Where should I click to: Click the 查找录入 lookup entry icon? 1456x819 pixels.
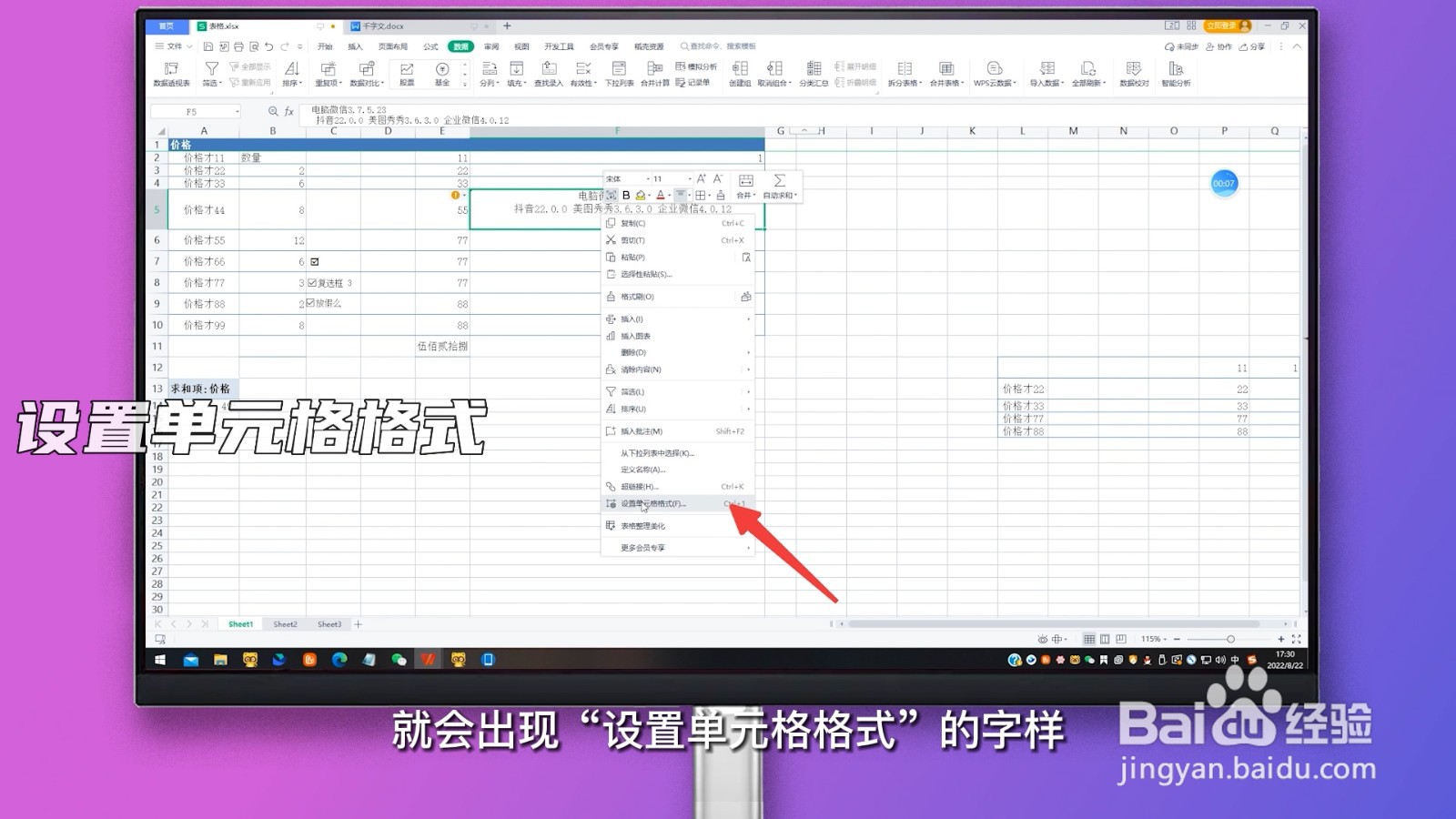[x=549, y=74]
